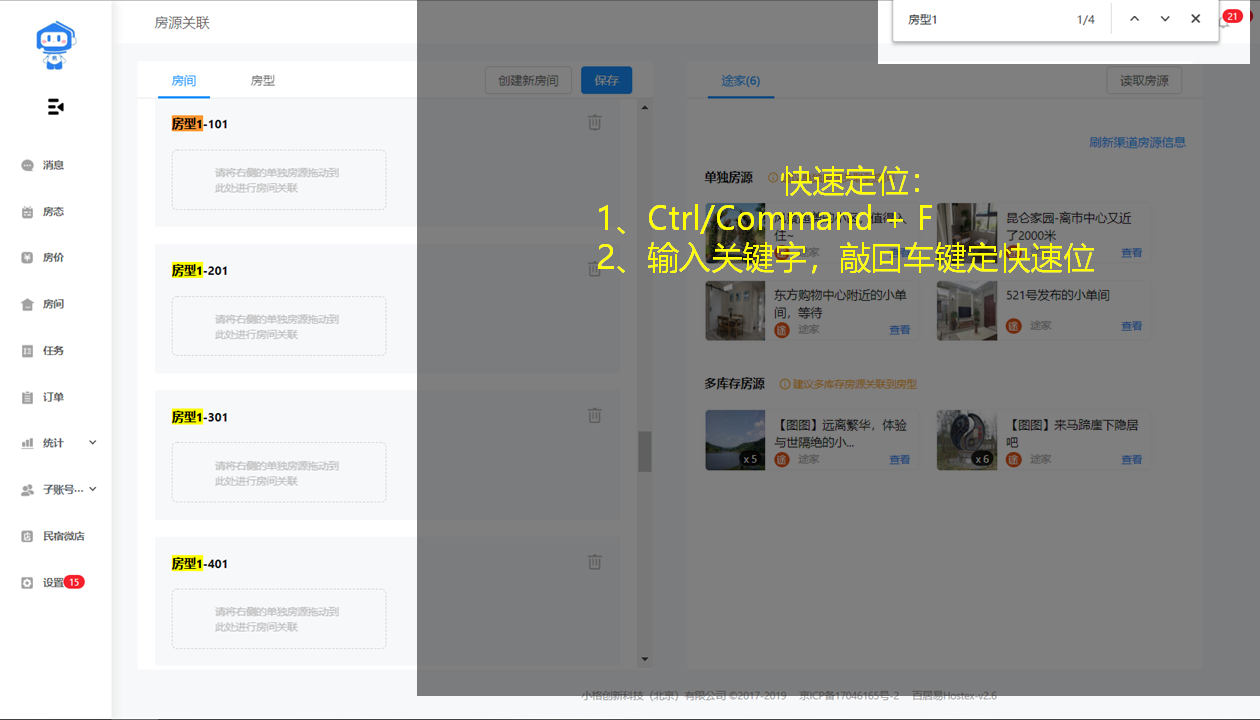
Task: Click the 读取房源 button
Action: click(x=1144, y=81)
